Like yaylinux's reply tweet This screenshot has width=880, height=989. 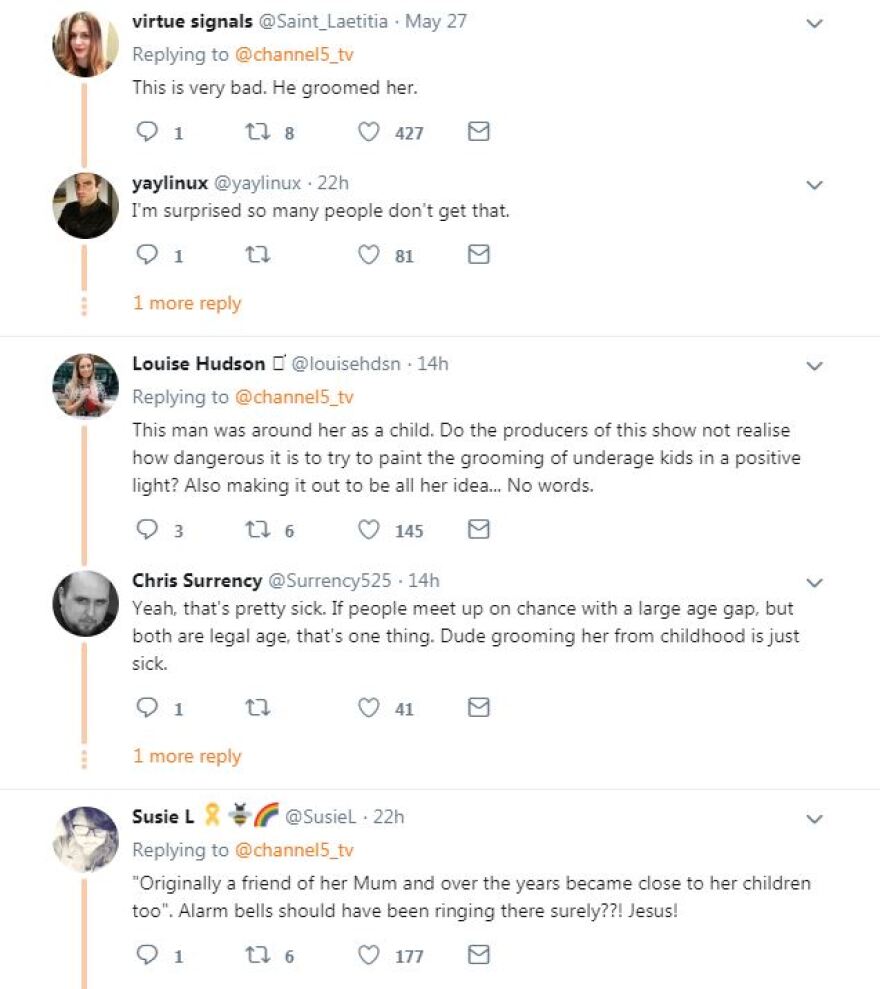[369, 255]
